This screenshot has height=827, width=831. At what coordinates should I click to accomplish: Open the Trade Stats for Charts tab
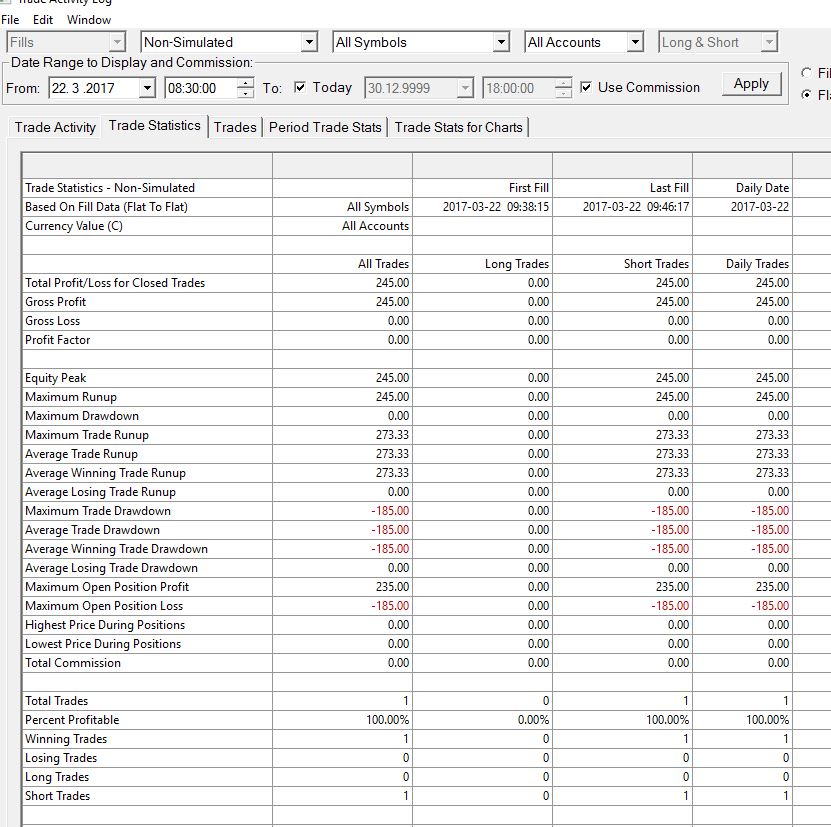click(x=458, y=127)
